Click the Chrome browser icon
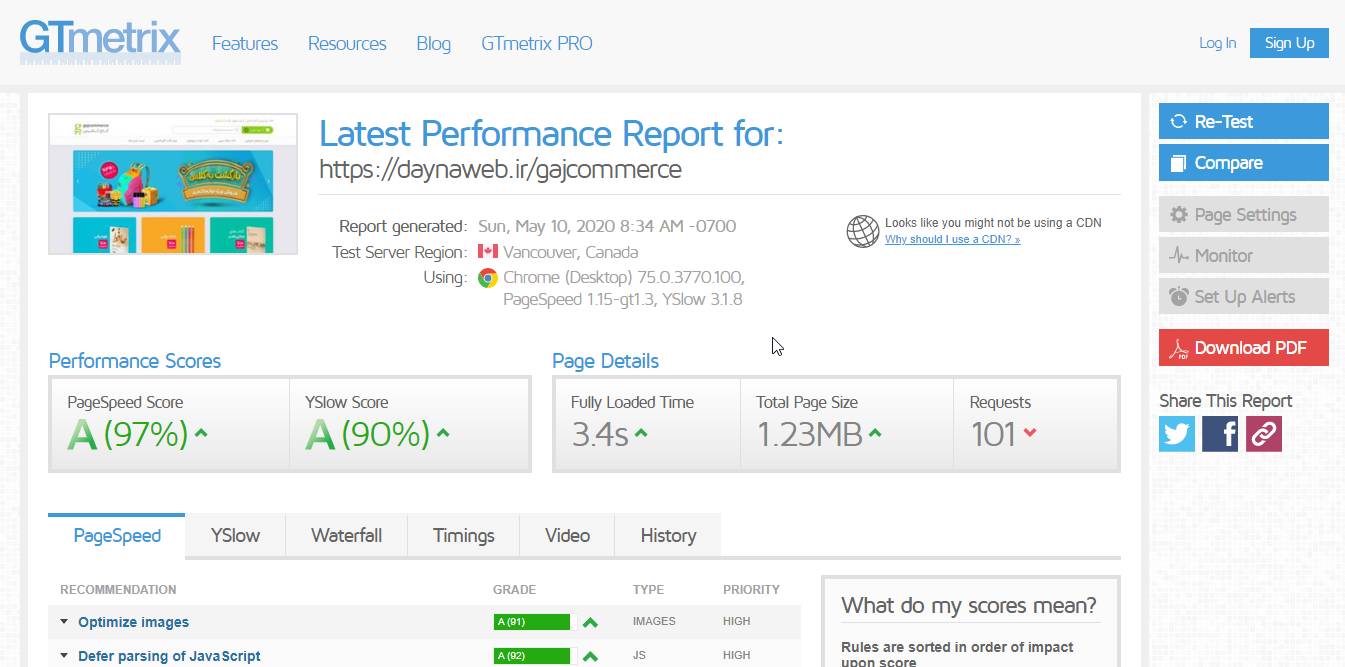Viewport: 1345px width, 667px height. coord(488,277)
